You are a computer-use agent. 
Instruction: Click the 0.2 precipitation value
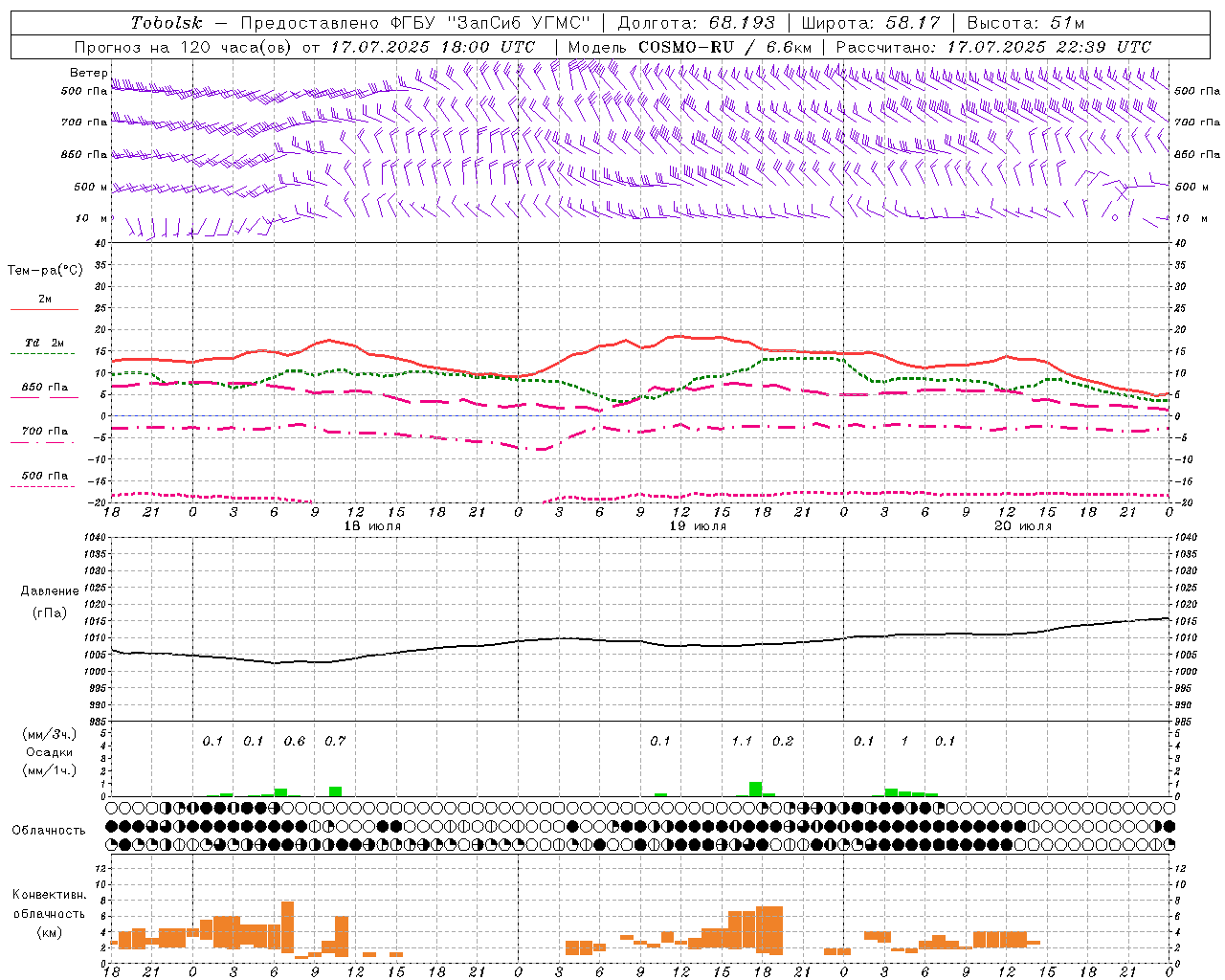(783, 742)
